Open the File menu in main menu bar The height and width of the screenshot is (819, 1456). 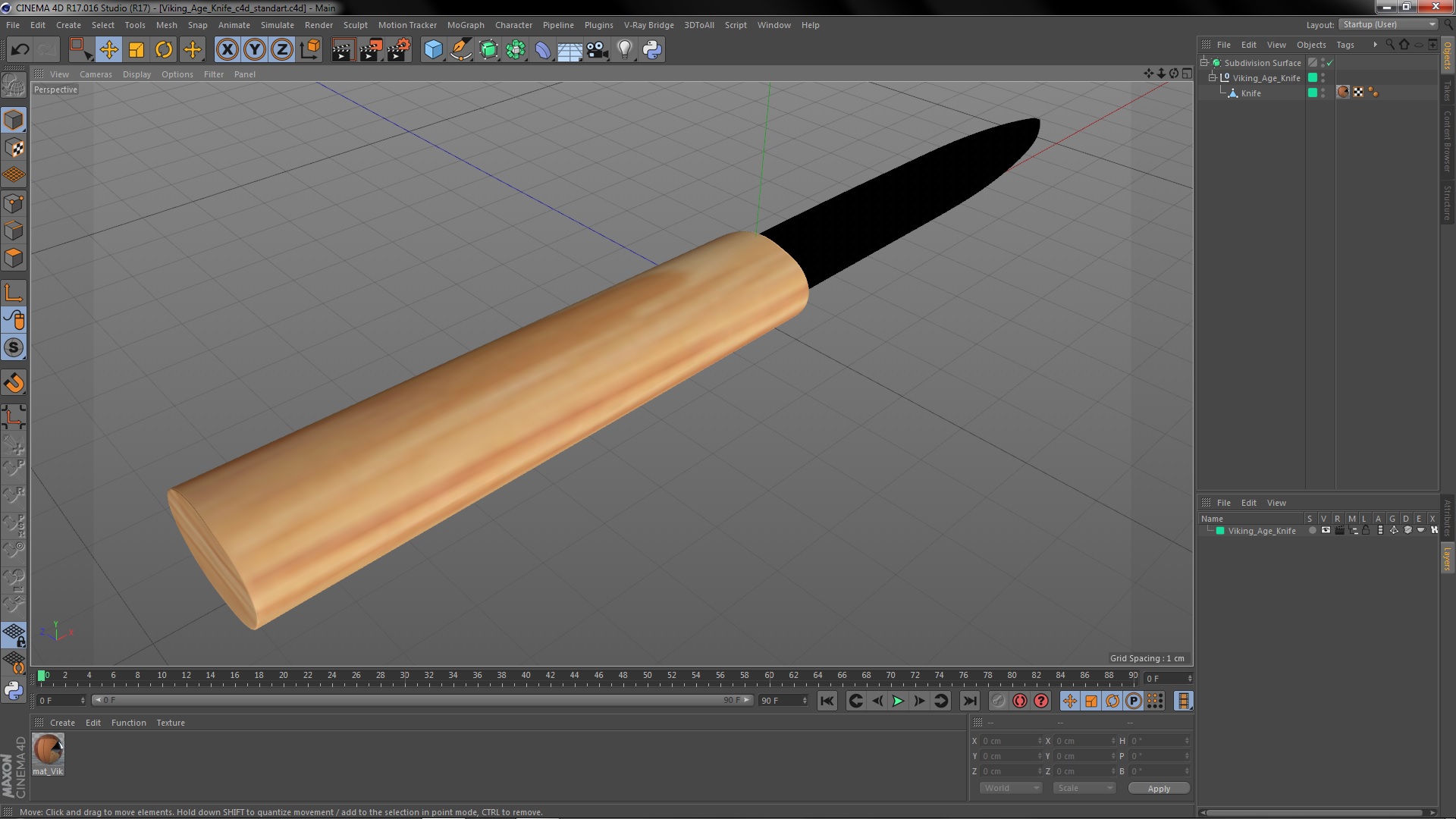(x=13, y=25)
